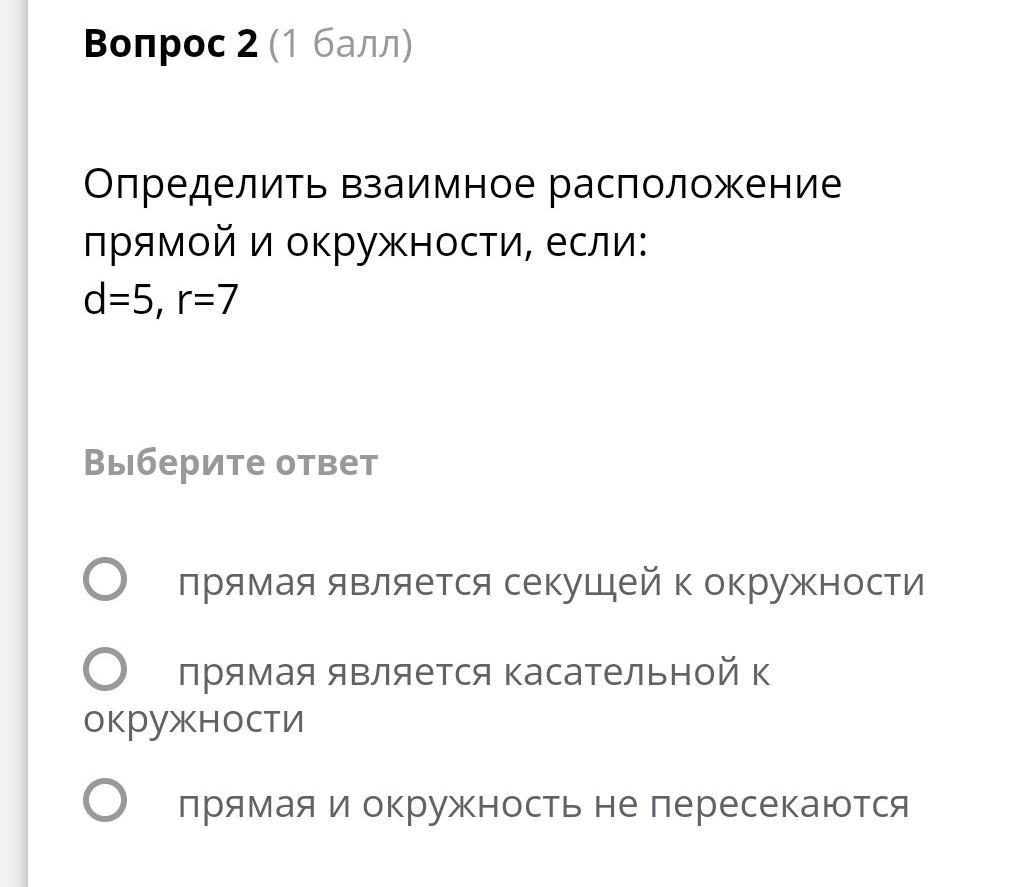The width and height of the screenshot is (1013, 887).
Task: Click the number 2 in question heading
Action: pos(247,44)
